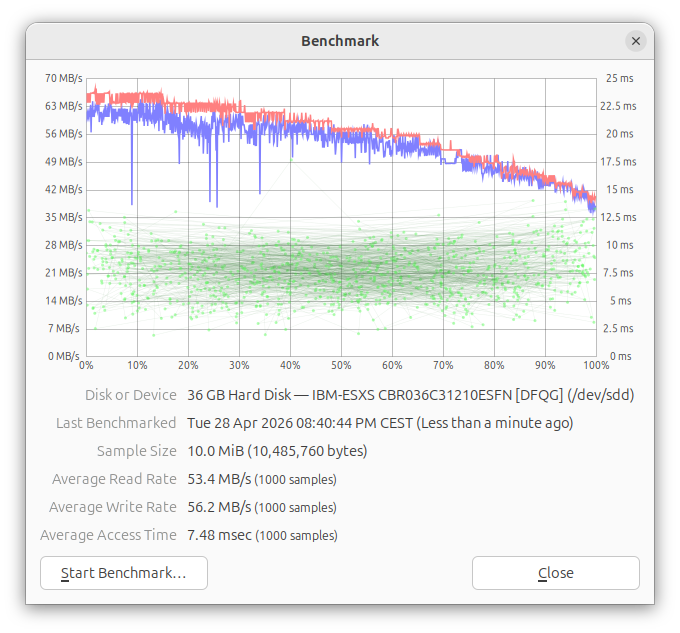The width and height of the screenshot is (680, 633).
Task: Click the Average Access Time label
Action: pos(108,535)
